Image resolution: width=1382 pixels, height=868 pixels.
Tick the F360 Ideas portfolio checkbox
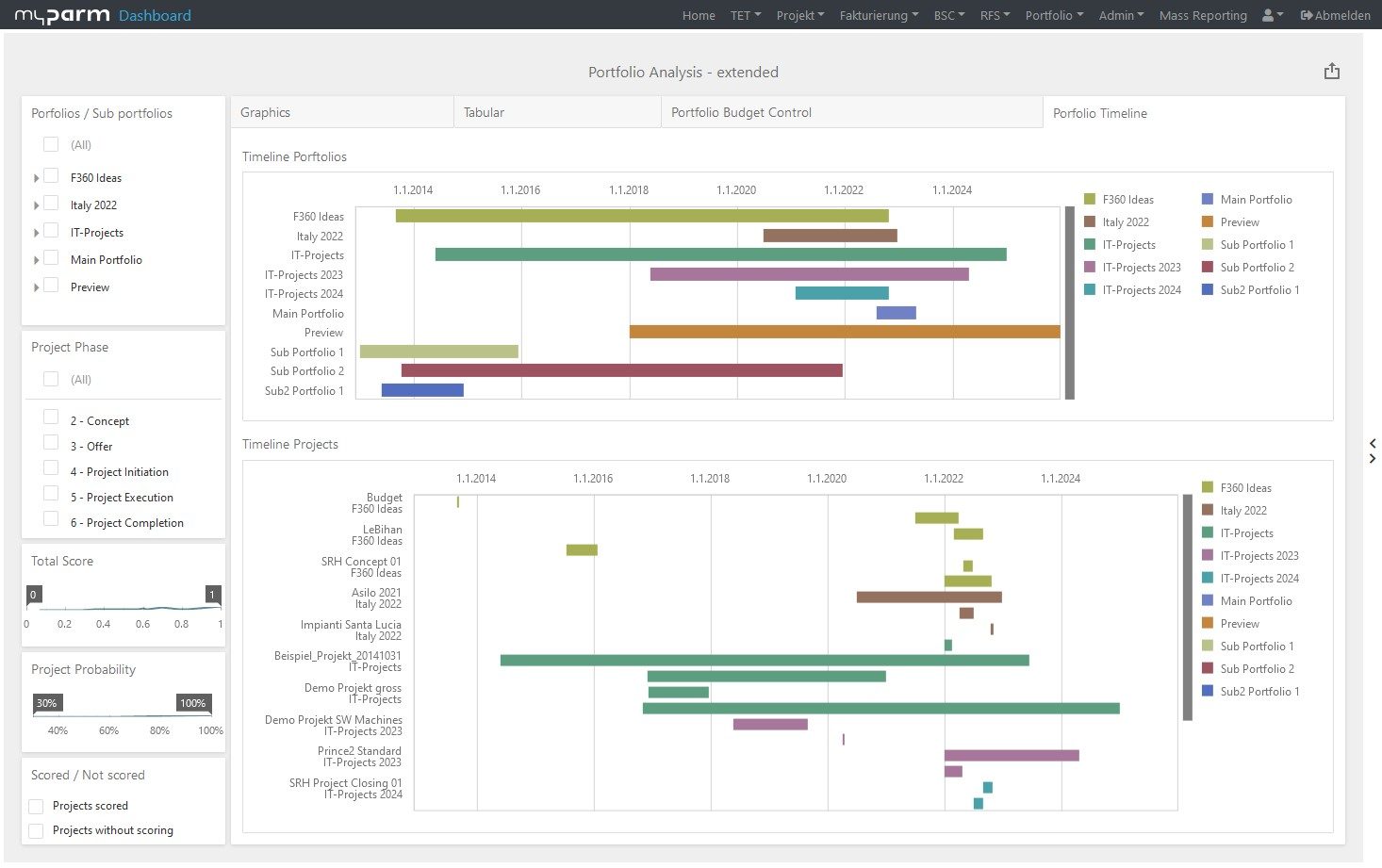pos(51,176)
